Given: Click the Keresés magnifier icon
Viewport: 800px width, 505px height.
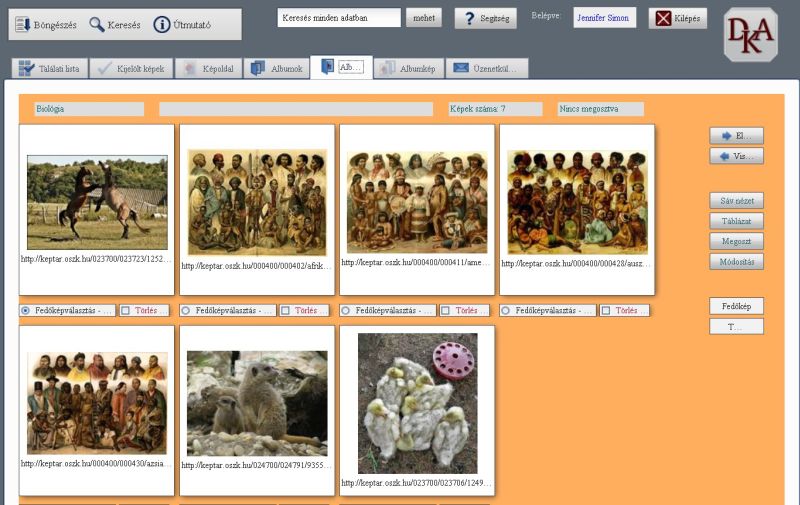Looking at the screenshot, I should pyautogui.click(x=97, y=25).
